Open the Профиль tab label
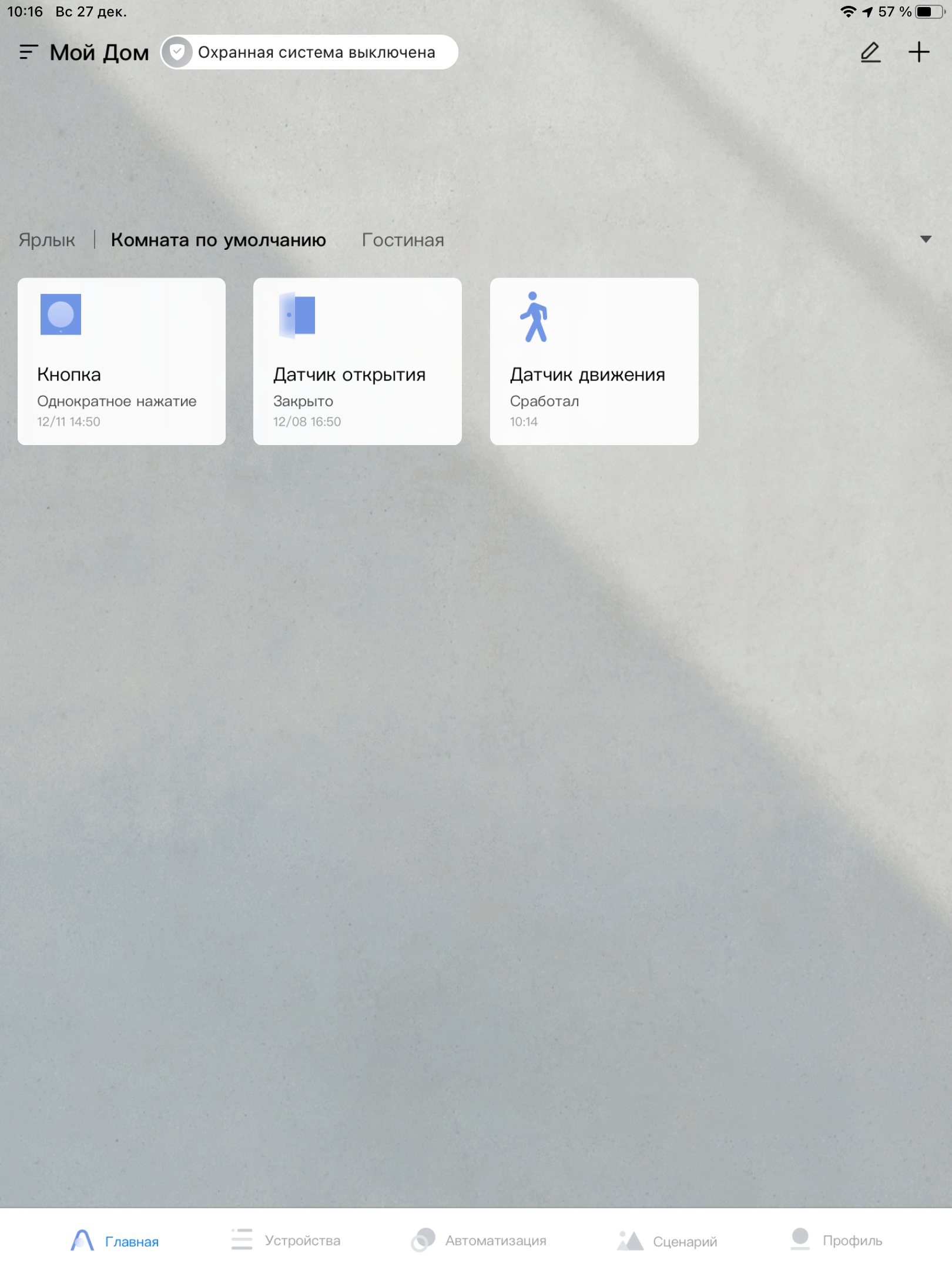 coord(852,1240)
